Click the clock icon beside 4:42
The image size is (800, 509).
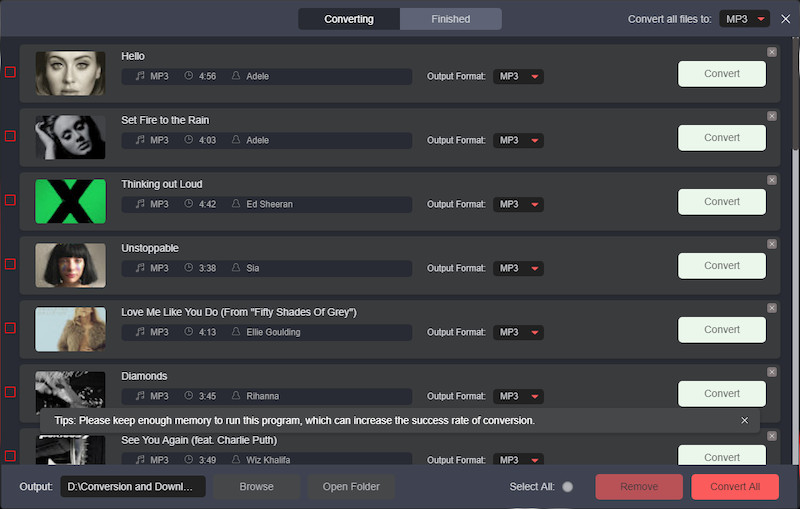coord(188,203)
